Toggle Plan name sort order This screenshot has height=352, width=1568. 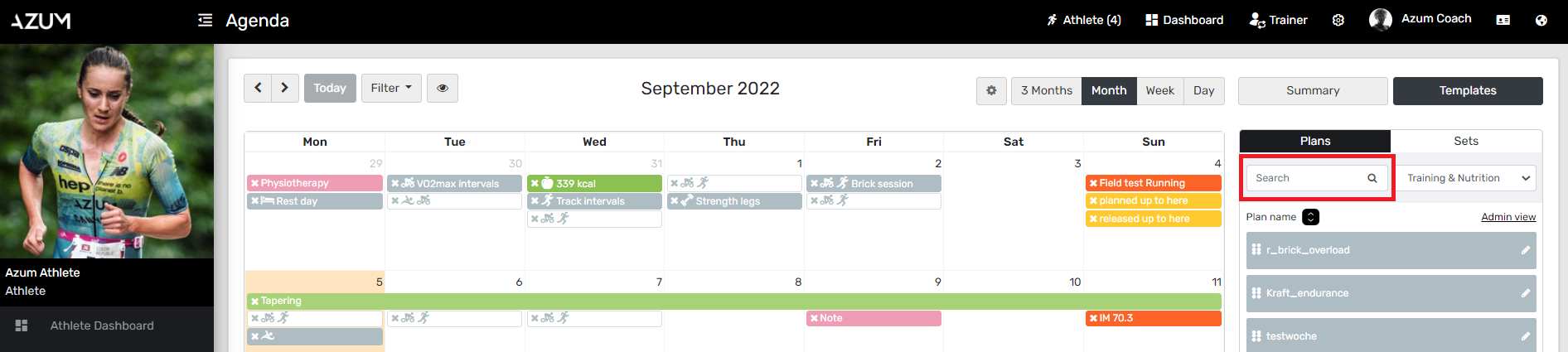[1310, 217]
